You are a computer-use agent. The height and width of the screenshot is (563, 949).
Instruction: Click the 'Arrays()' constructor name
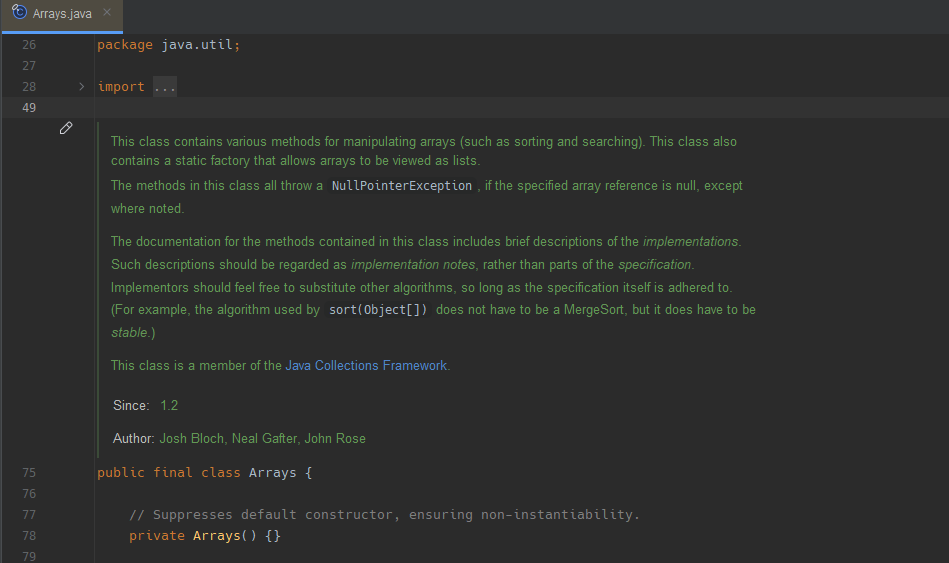pos(225,536)
